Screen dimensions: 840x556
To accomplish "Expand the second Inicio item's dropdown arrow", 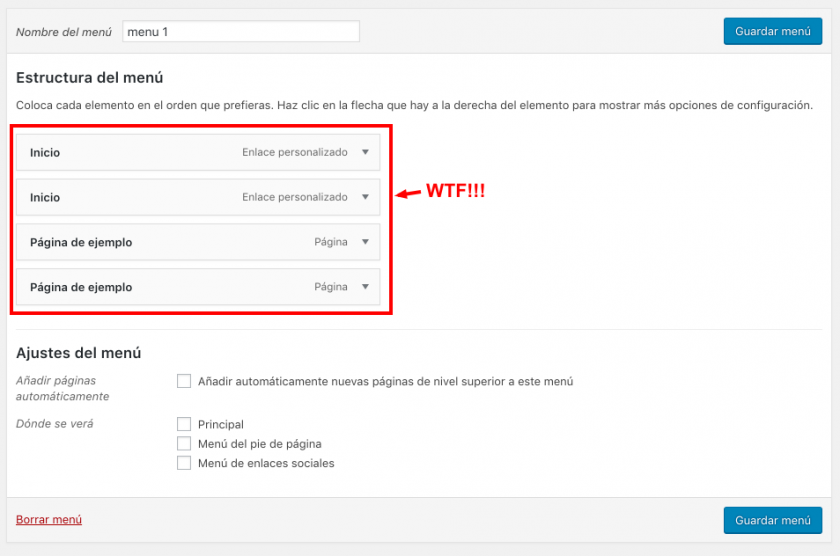I will (x=365, y=197).
